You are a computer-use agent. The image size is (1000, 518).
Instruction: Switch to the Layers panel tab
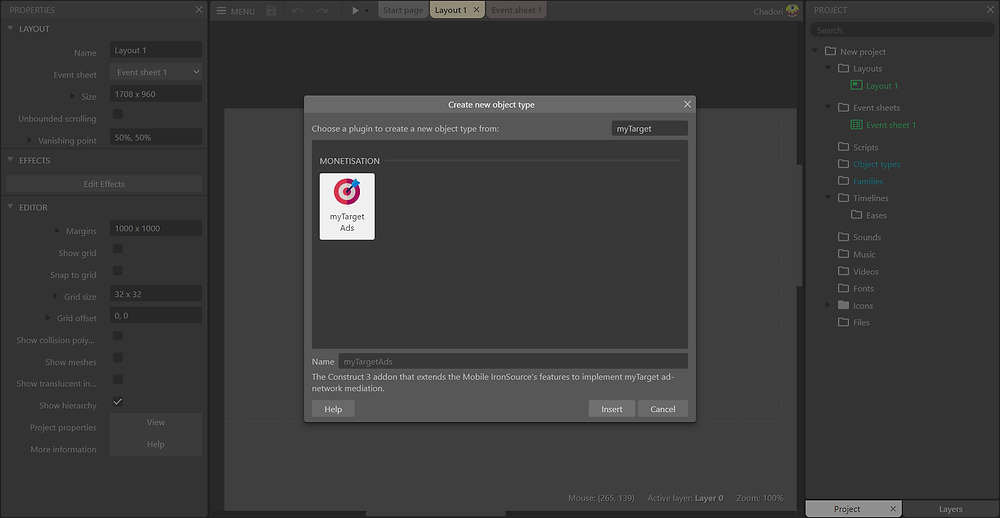point(951,509)
